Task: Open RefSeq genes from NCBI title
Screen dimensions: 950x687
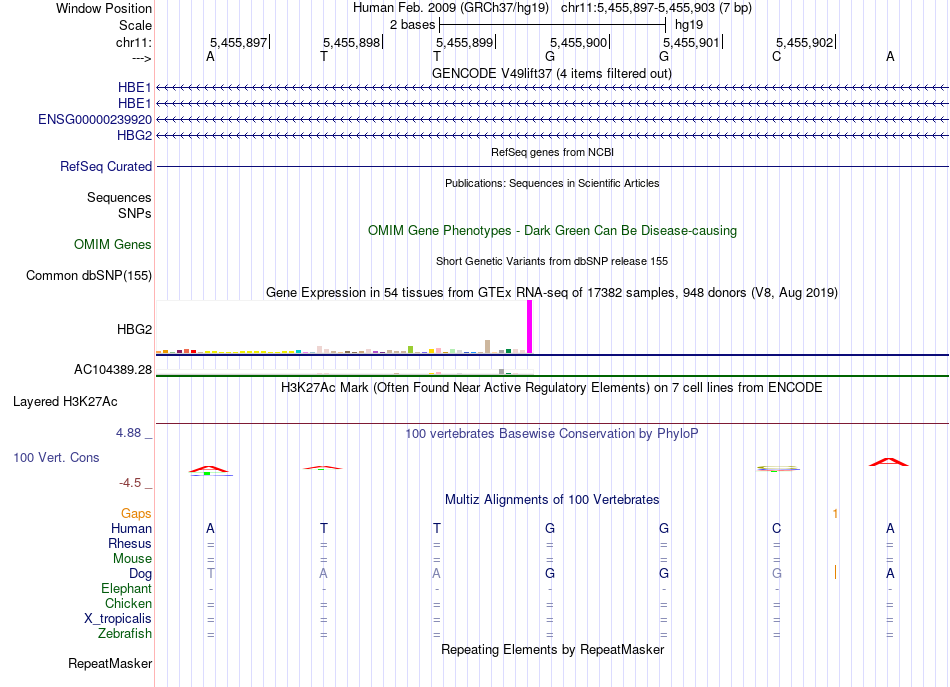Action: [x=552, y=152]
